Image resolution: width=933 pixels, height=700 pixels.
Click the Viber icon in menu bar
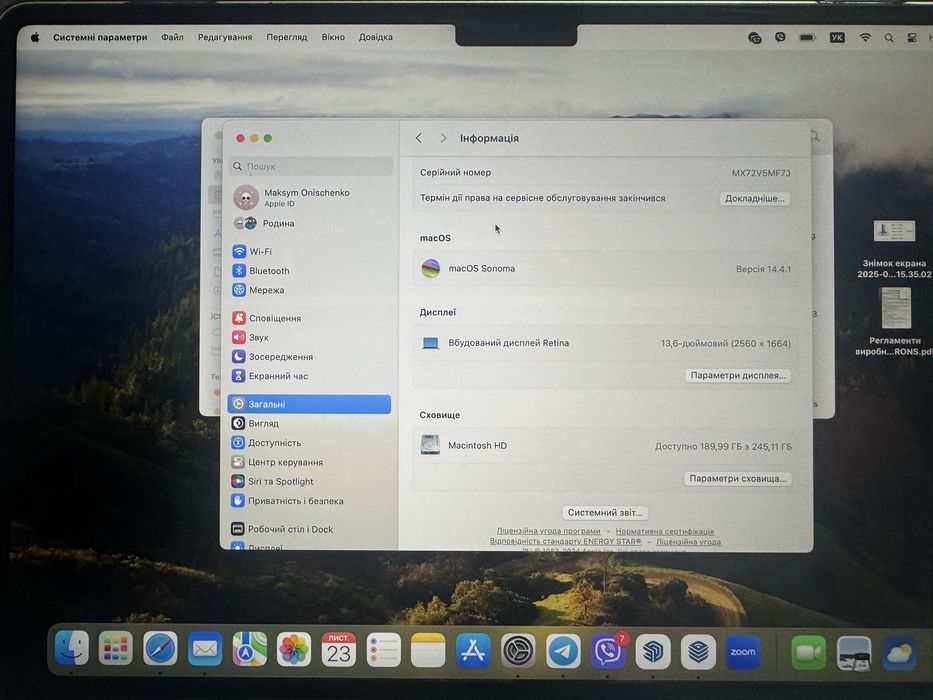[780, 38]
